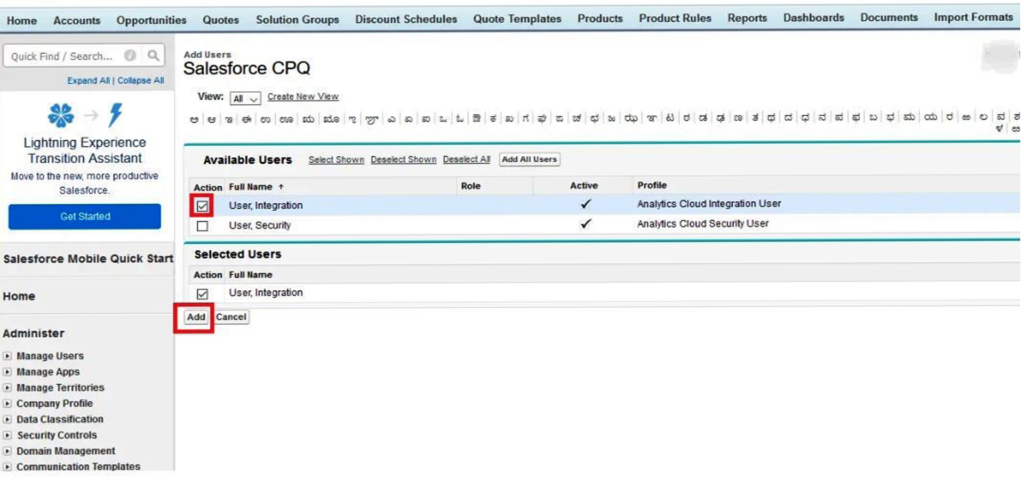Check the User, Security checkbox

tap(202, 226)
